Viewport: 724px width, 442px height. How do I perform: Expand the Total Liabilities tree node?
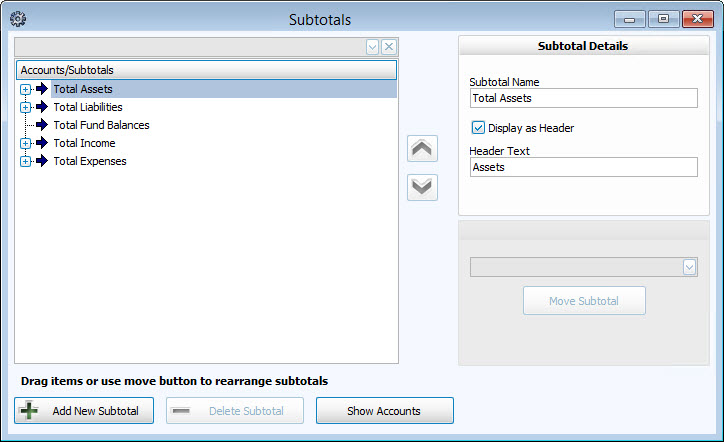coord(25,107)
